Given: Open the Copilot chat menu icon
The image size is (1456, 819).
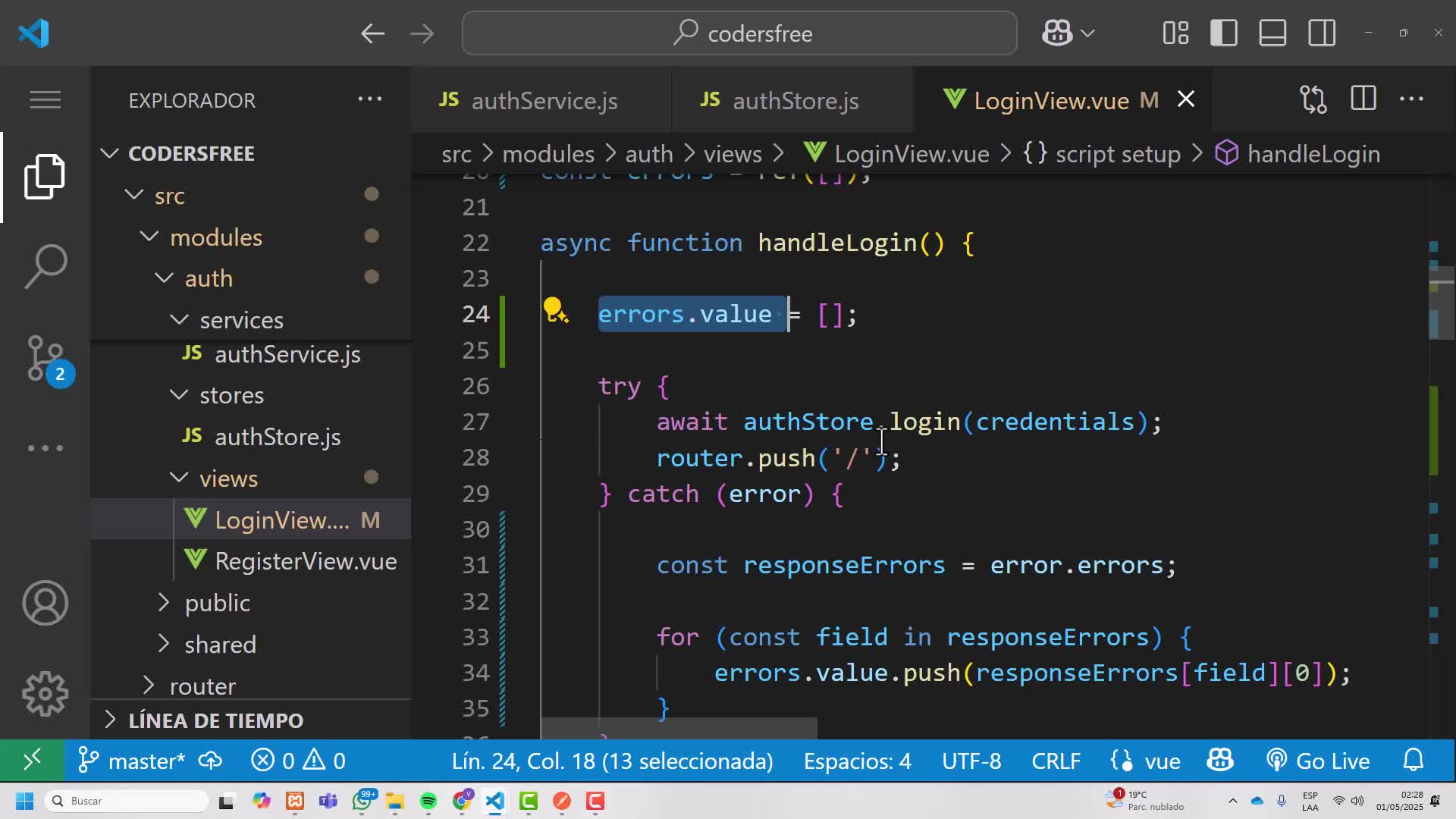Looking at the screenshot, I should (1057, 33).
